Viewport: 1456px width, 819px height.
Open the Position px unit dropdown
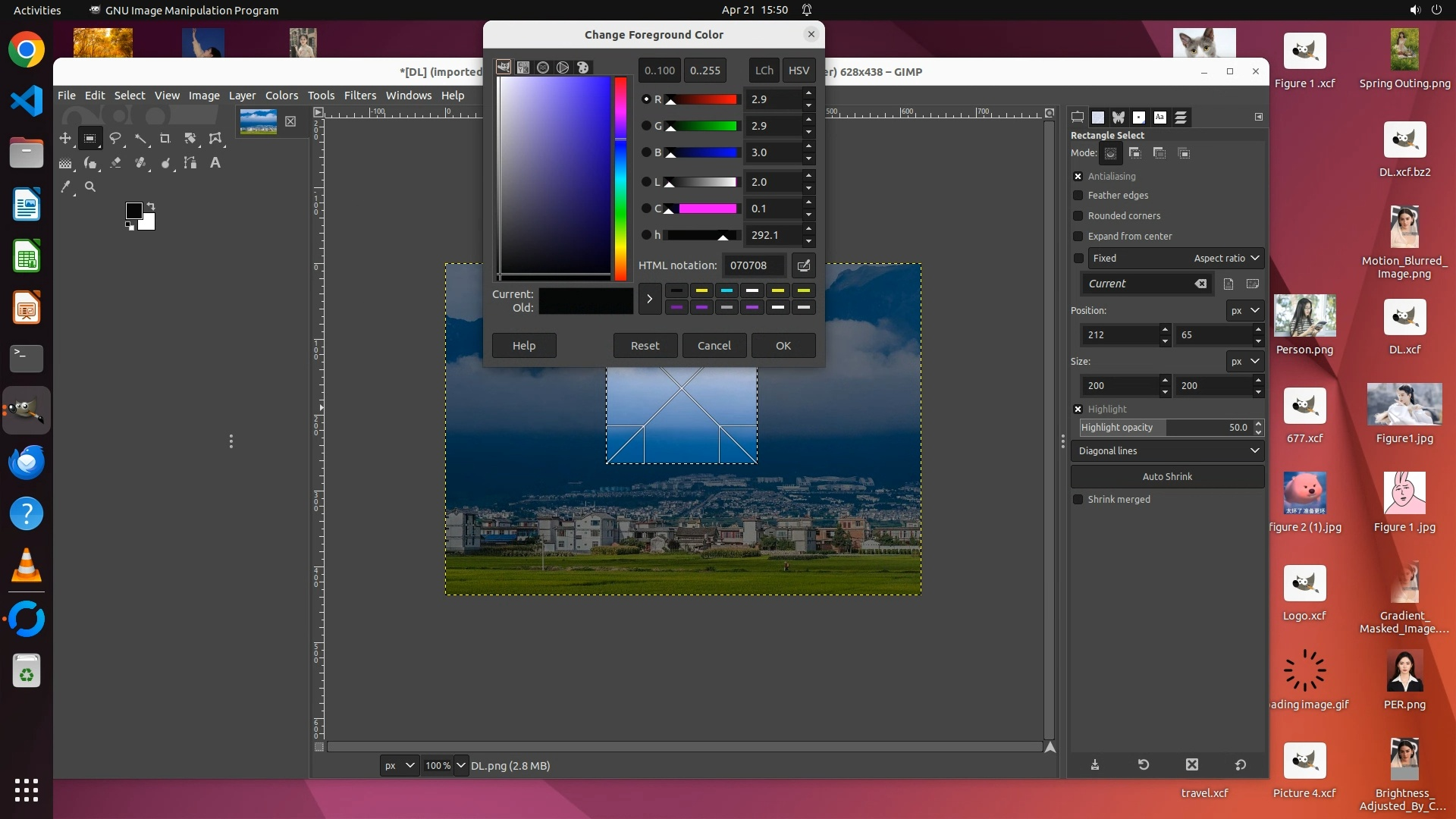click(1244, 311)
